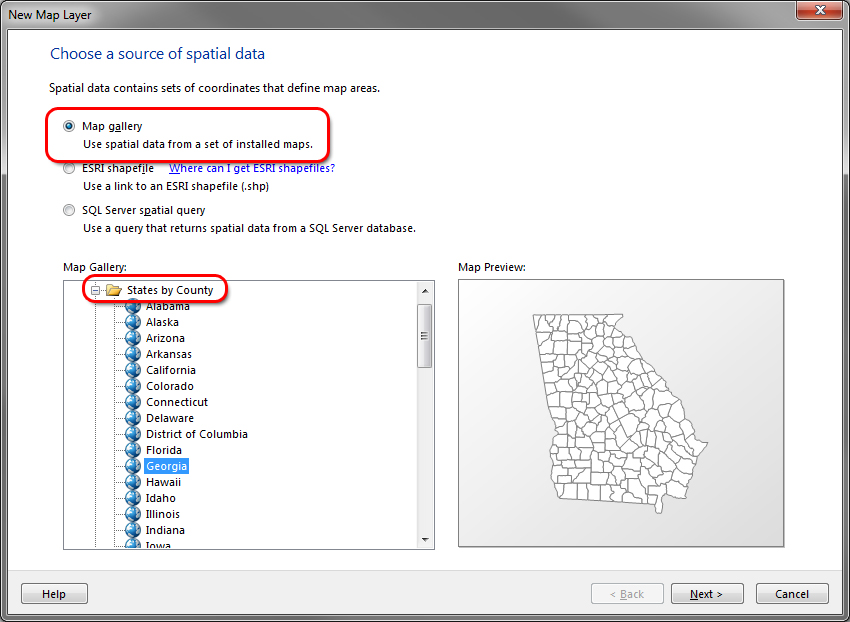The height and width of the screenshot is (622, 850).
Task: Collapse the States by County tree node
Action: click(96, 290)
